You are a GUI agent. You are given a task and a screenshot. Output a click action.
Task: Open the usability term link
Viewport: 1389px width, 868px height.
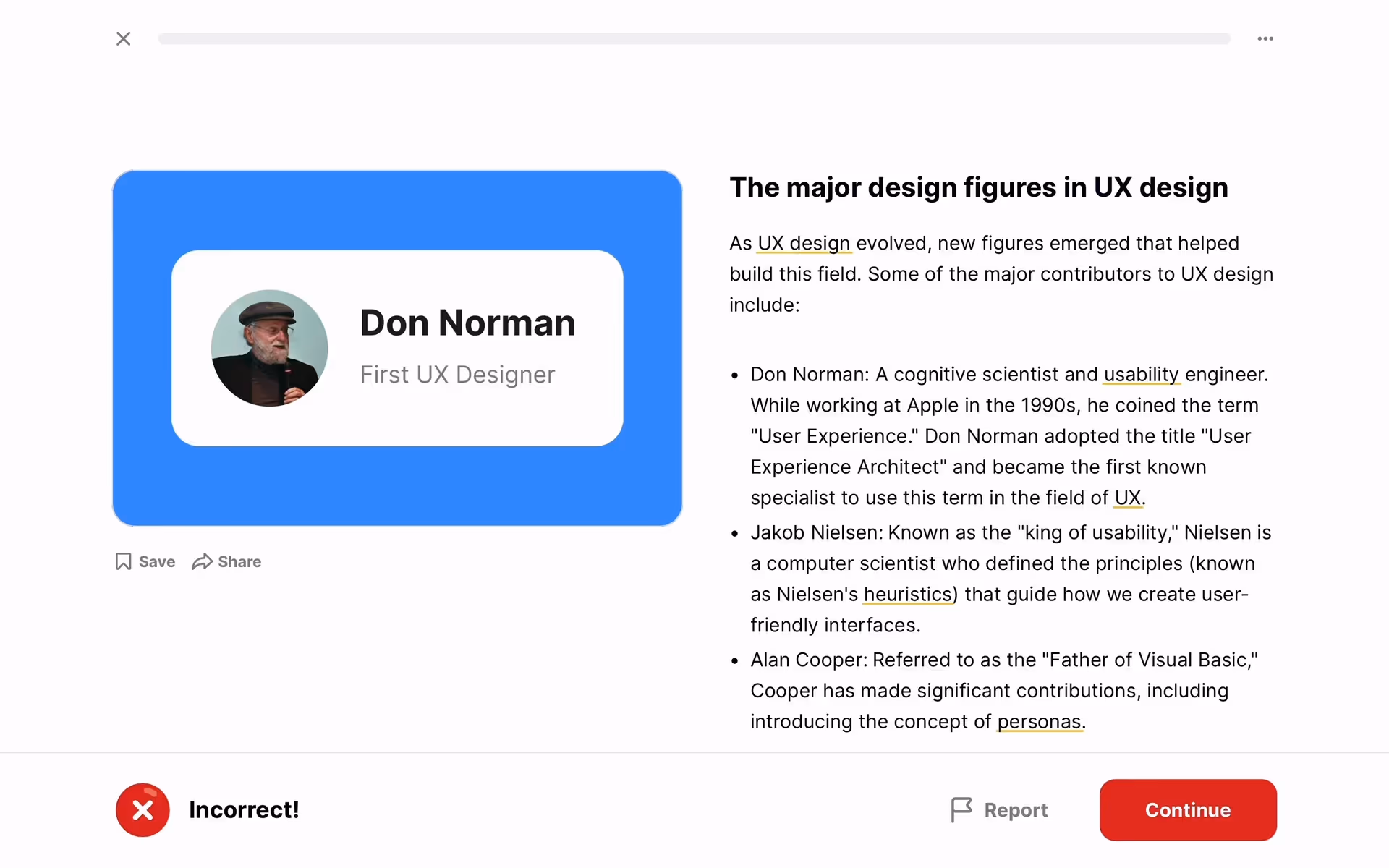point(1141,374)
